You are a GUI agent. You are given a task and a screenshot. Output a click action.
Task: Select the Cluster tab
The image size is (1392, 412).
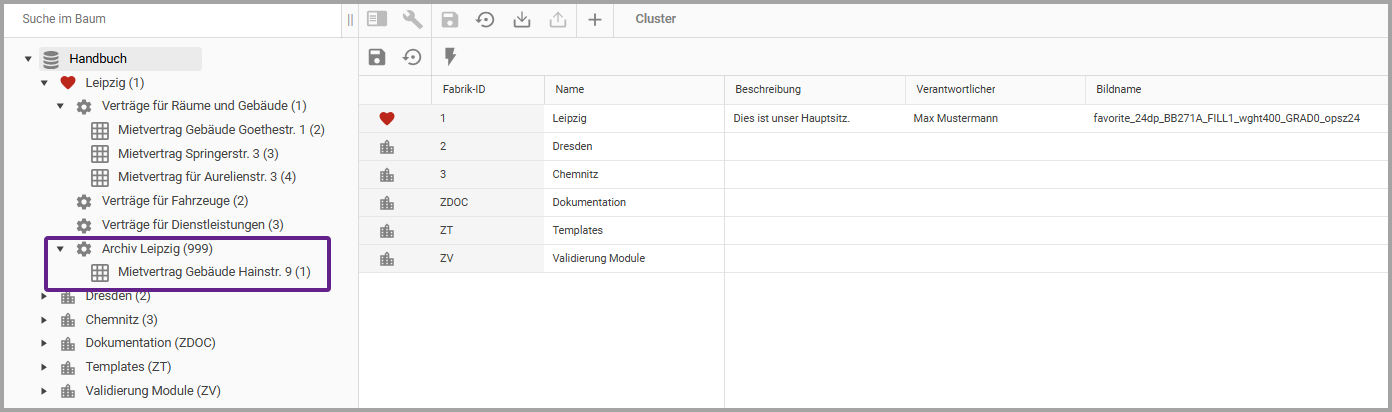655,19
